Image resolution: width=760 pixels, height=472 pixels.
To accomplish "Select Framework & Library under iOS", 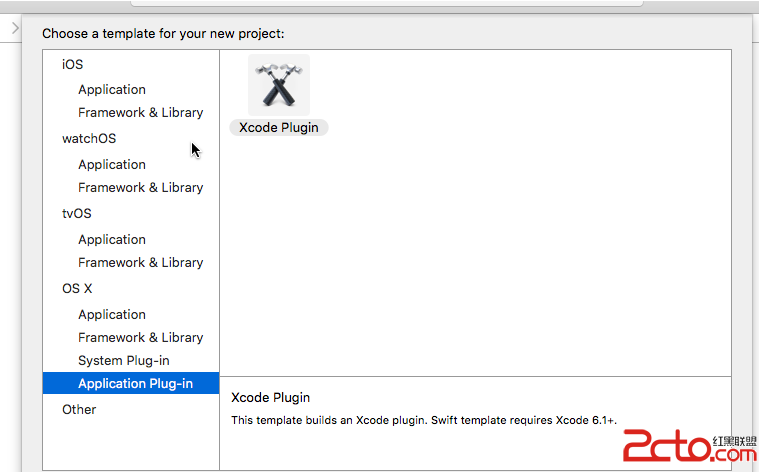I will (141, 112).
